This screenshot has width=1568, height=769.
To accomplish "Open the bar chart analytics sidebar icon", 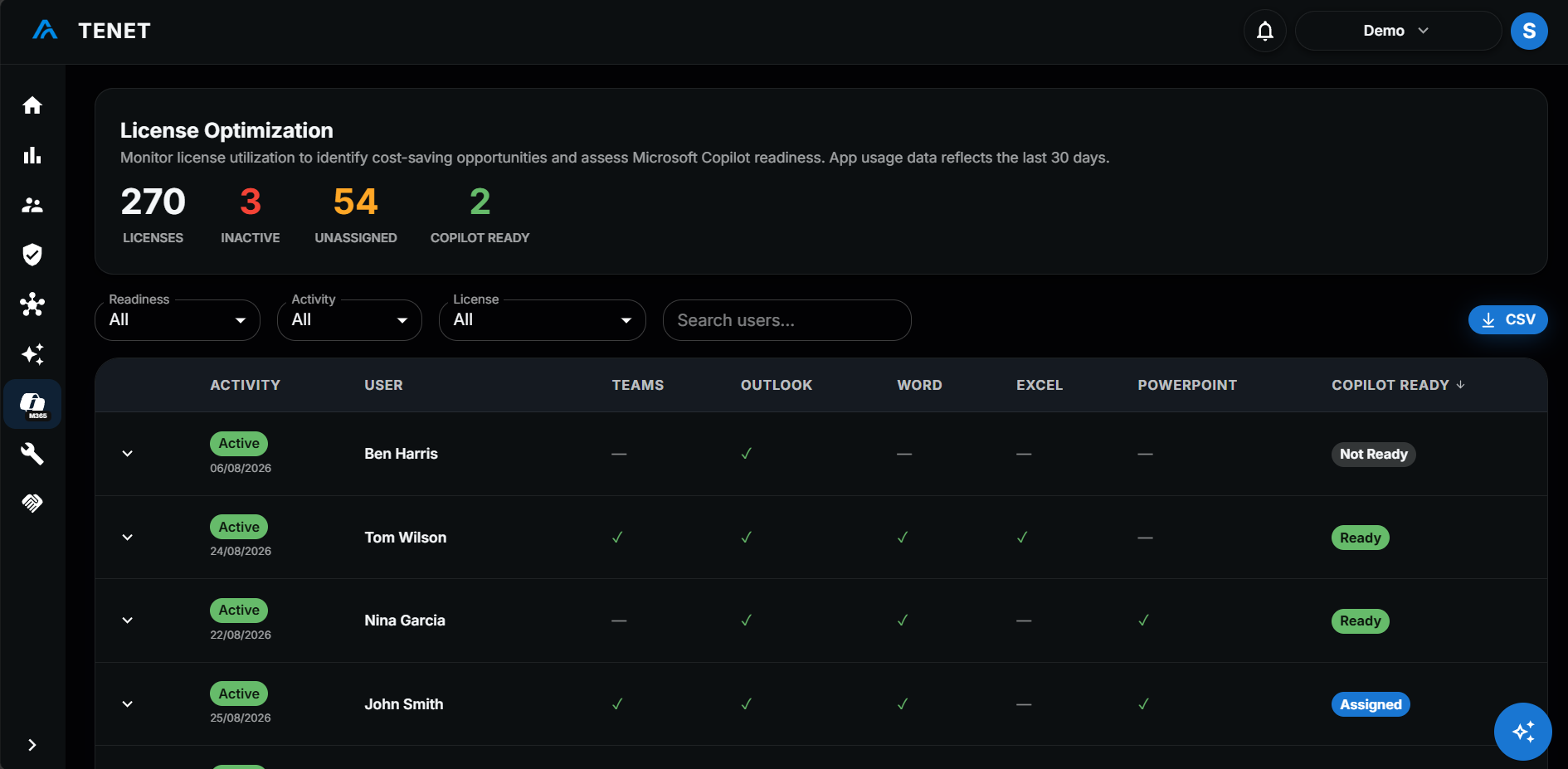I will click(x=32, y=155).
